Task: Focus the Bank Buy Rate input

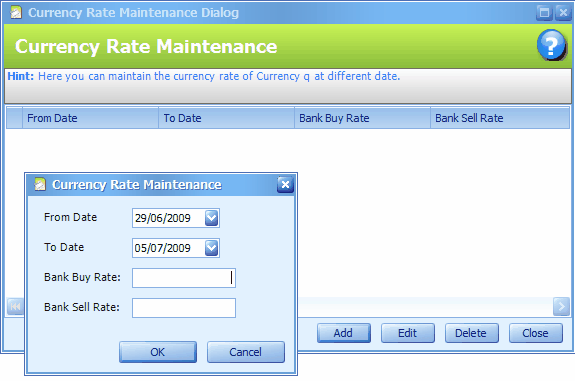Action: (x=184, y=278)
